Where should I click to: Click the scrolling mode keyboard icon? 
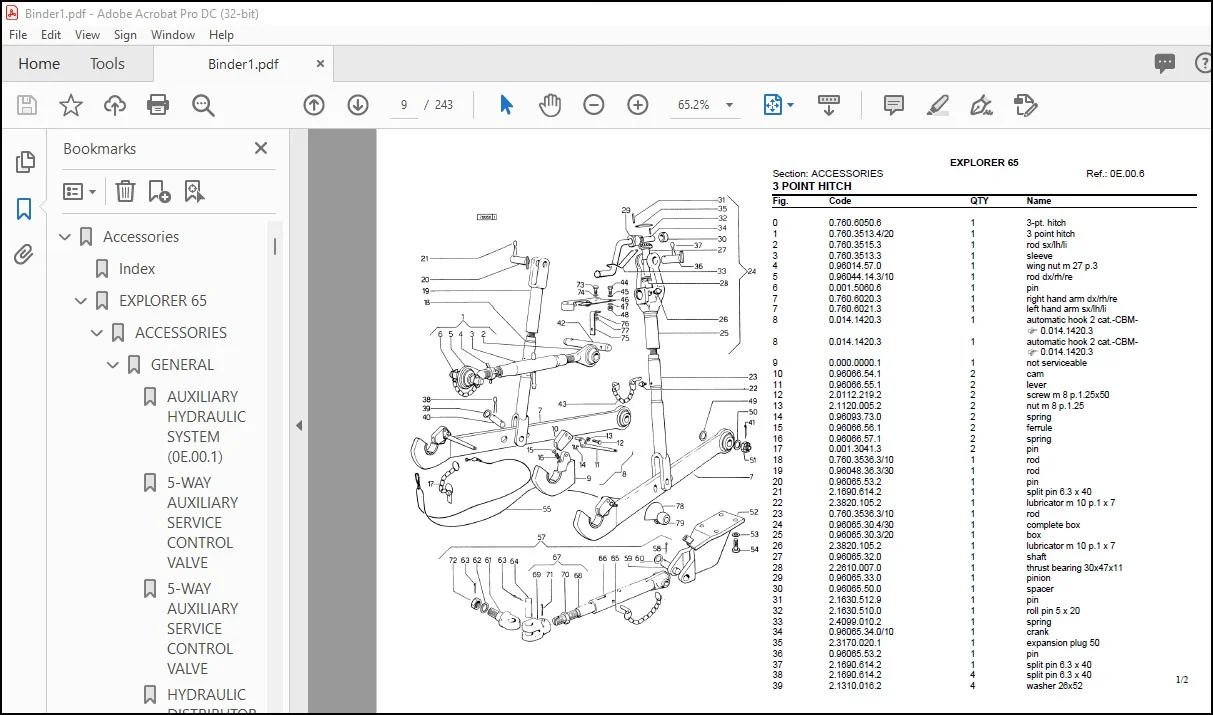click(828, 105)
